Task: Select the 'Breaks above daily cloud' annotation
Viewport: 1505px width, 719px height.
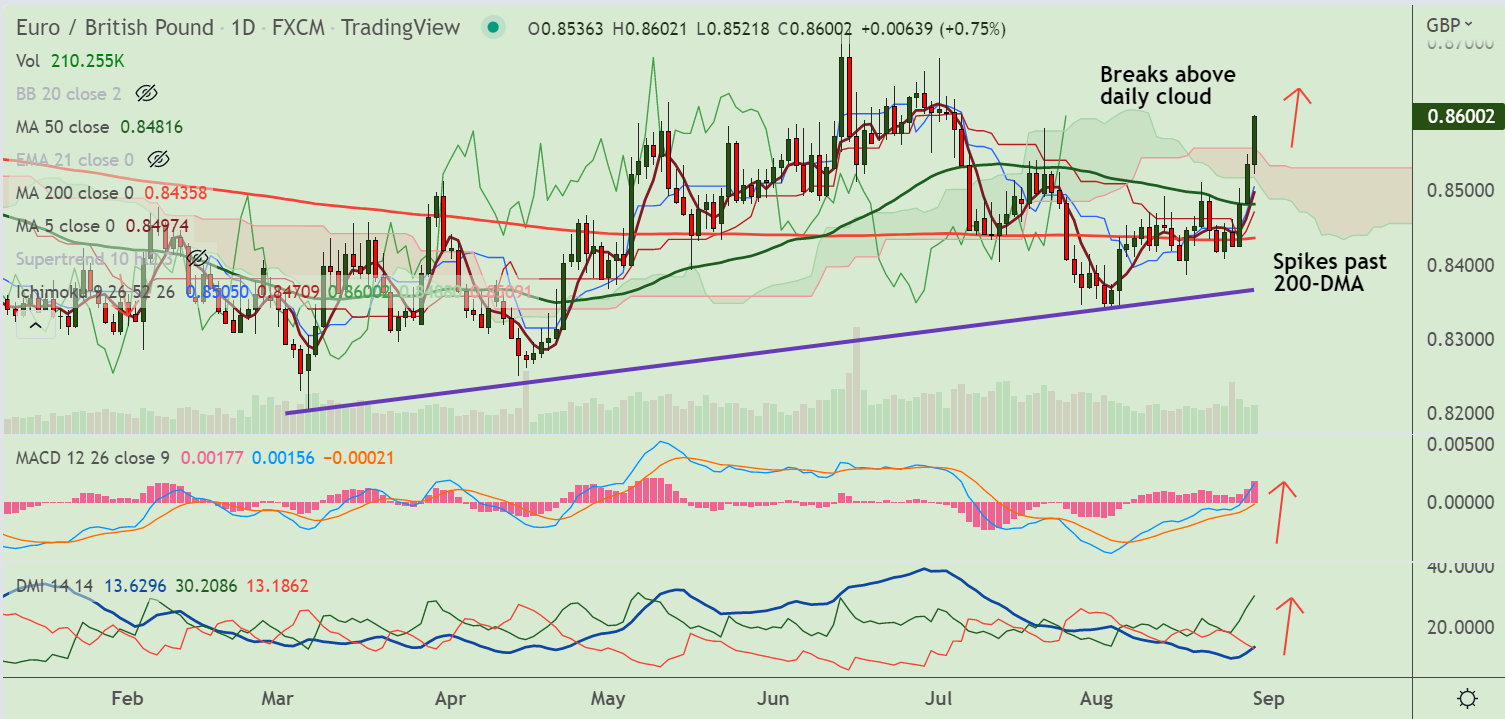Action: (1168, 85)
